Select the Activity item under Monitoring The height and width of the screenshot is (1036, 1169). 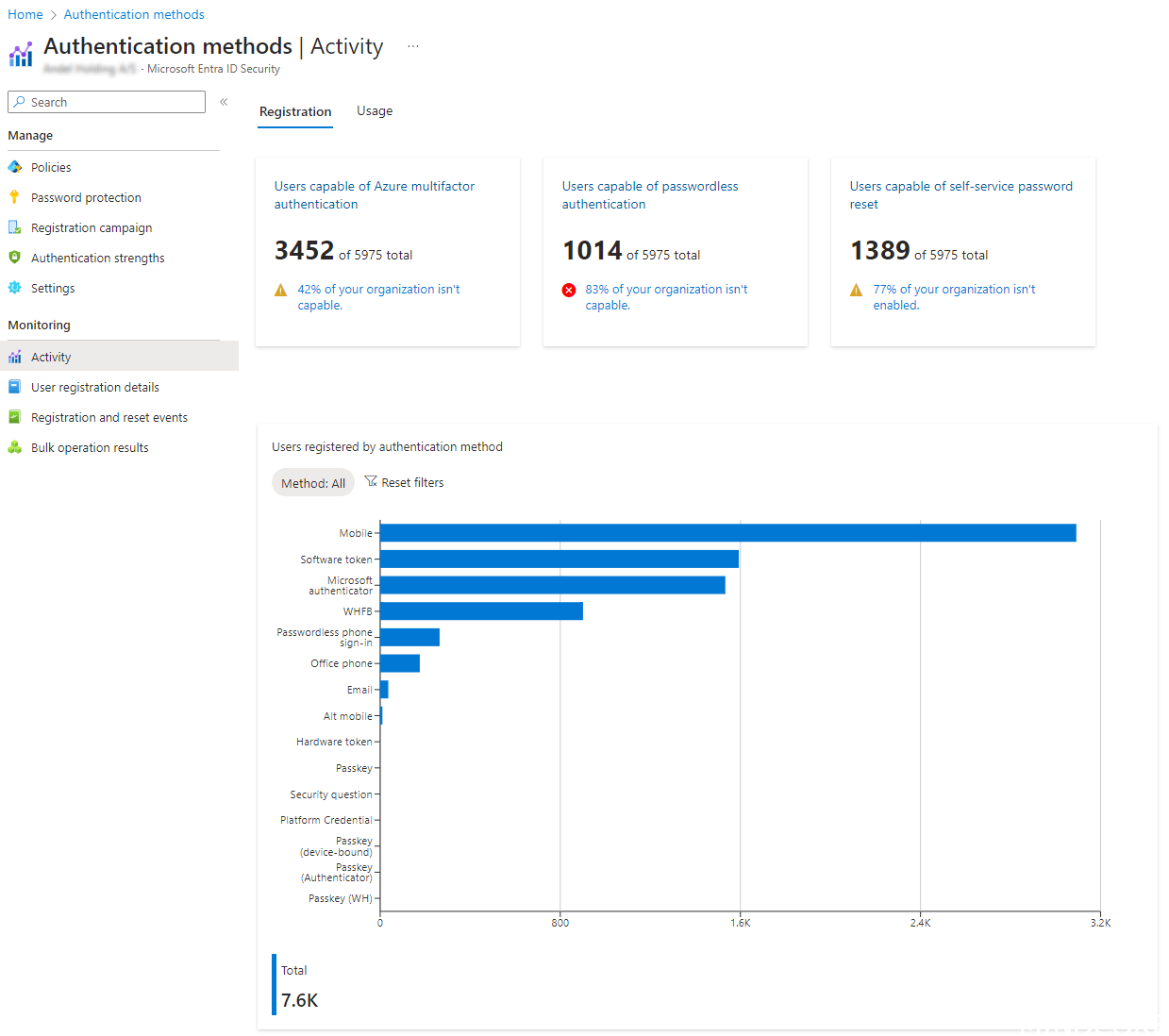tap(51, 357)
